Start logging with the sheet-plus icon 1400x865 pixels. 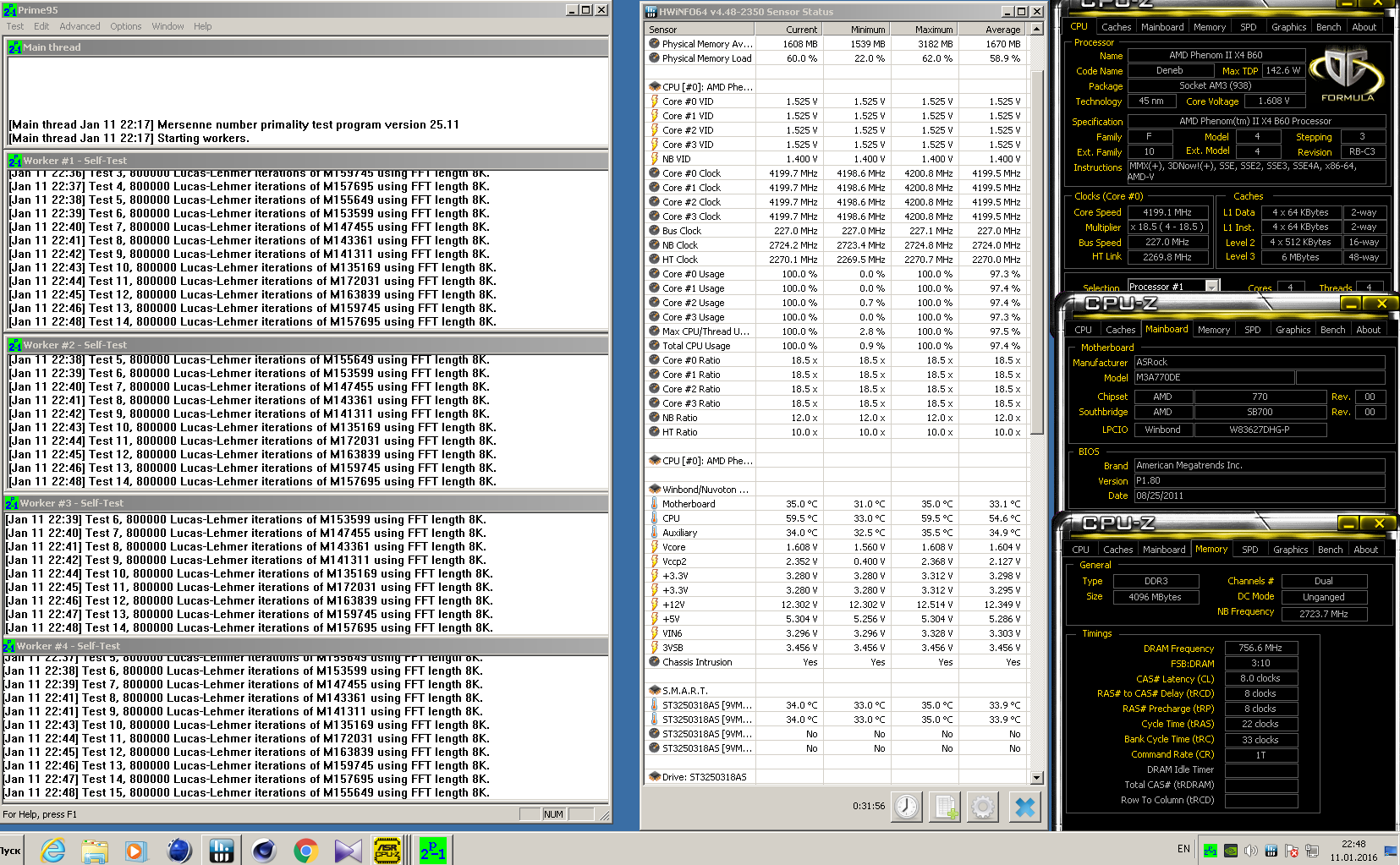tap(945, 807)
